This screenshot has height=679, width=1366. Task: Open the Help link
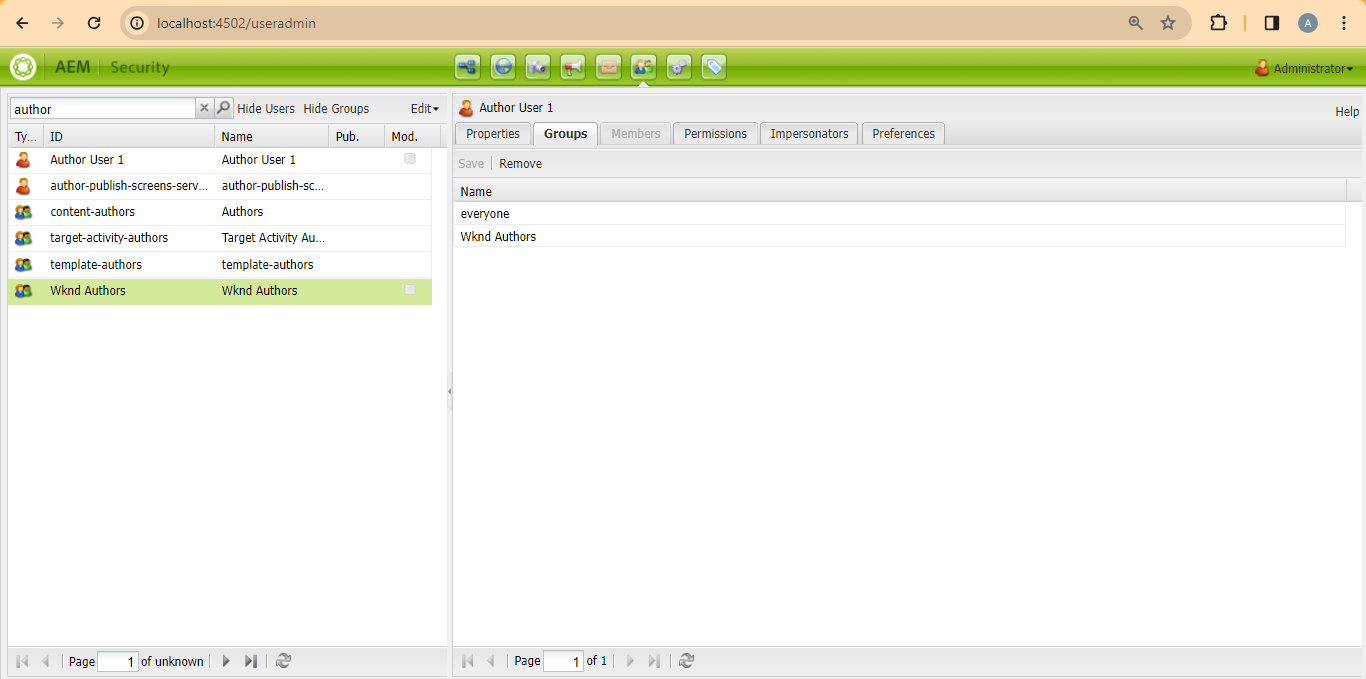[1346, 112]
